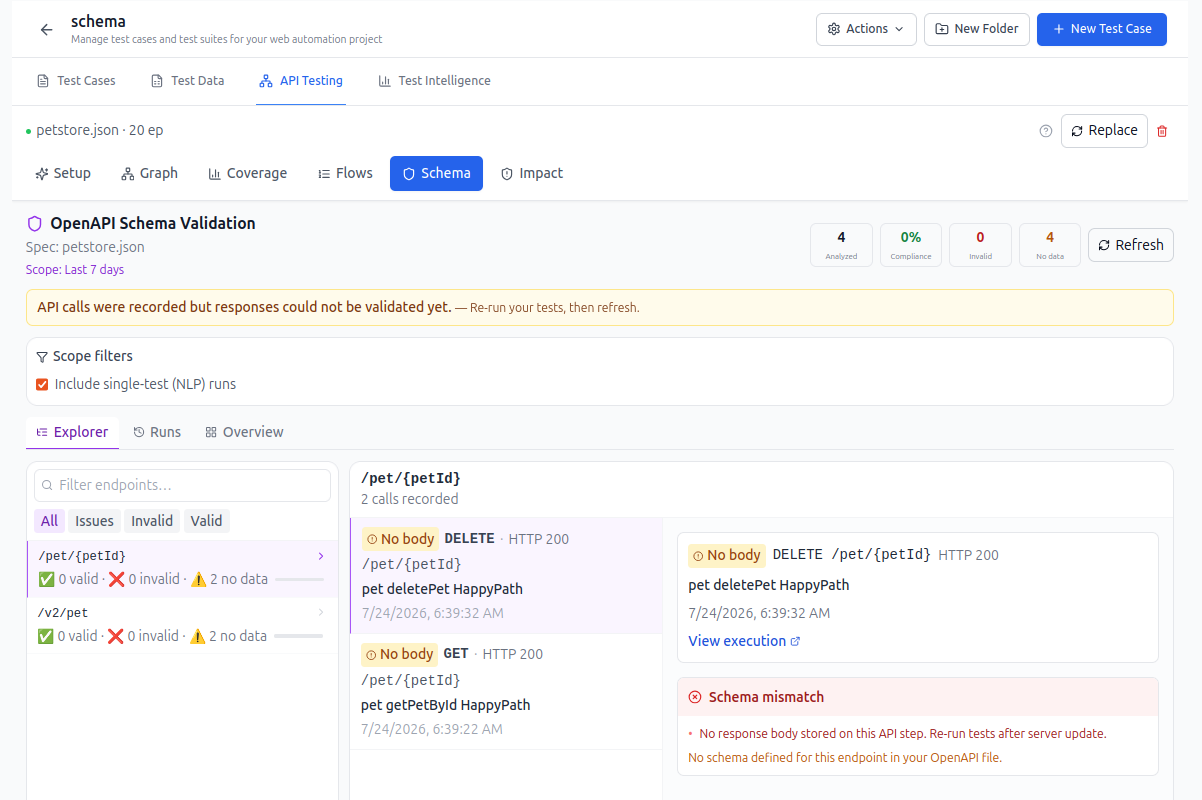The width and height of the screenshot is (1202, 800).
Task: Go back with the left arrow icon
Action: coord(46,30)
